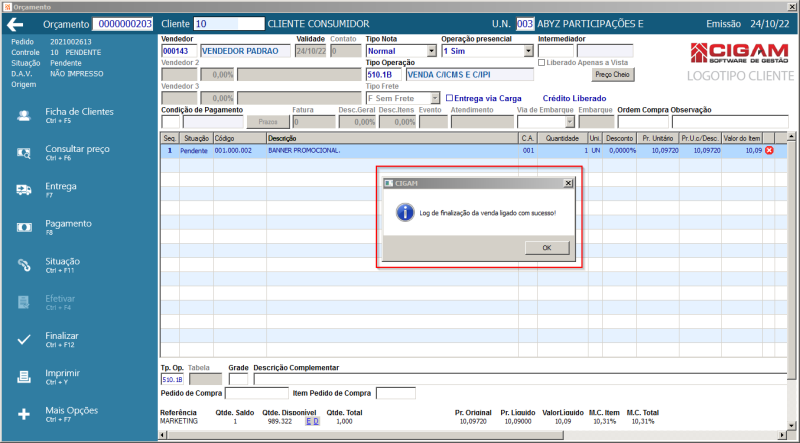Focus the Grade field

[238, 379]
